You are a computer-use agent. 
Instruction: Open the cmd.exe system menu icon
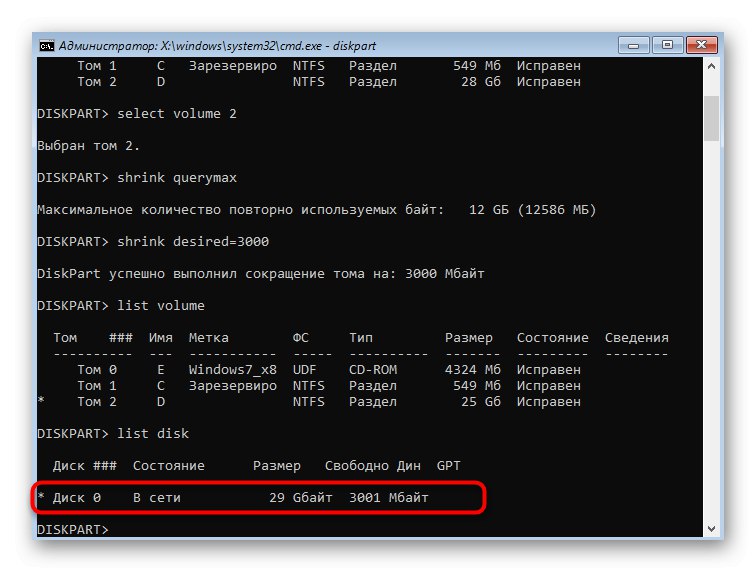click(46, 46)
